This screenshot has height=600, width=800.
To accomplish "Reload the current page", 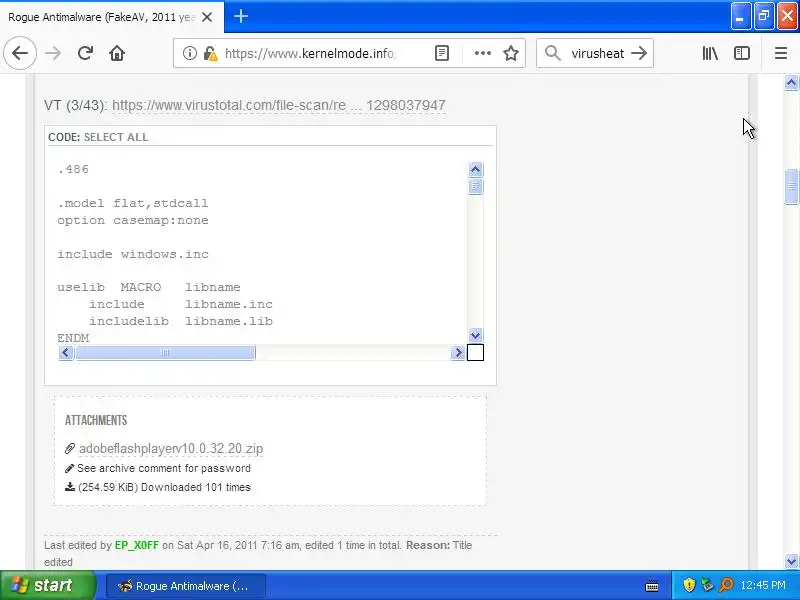I will coord(85,53).
